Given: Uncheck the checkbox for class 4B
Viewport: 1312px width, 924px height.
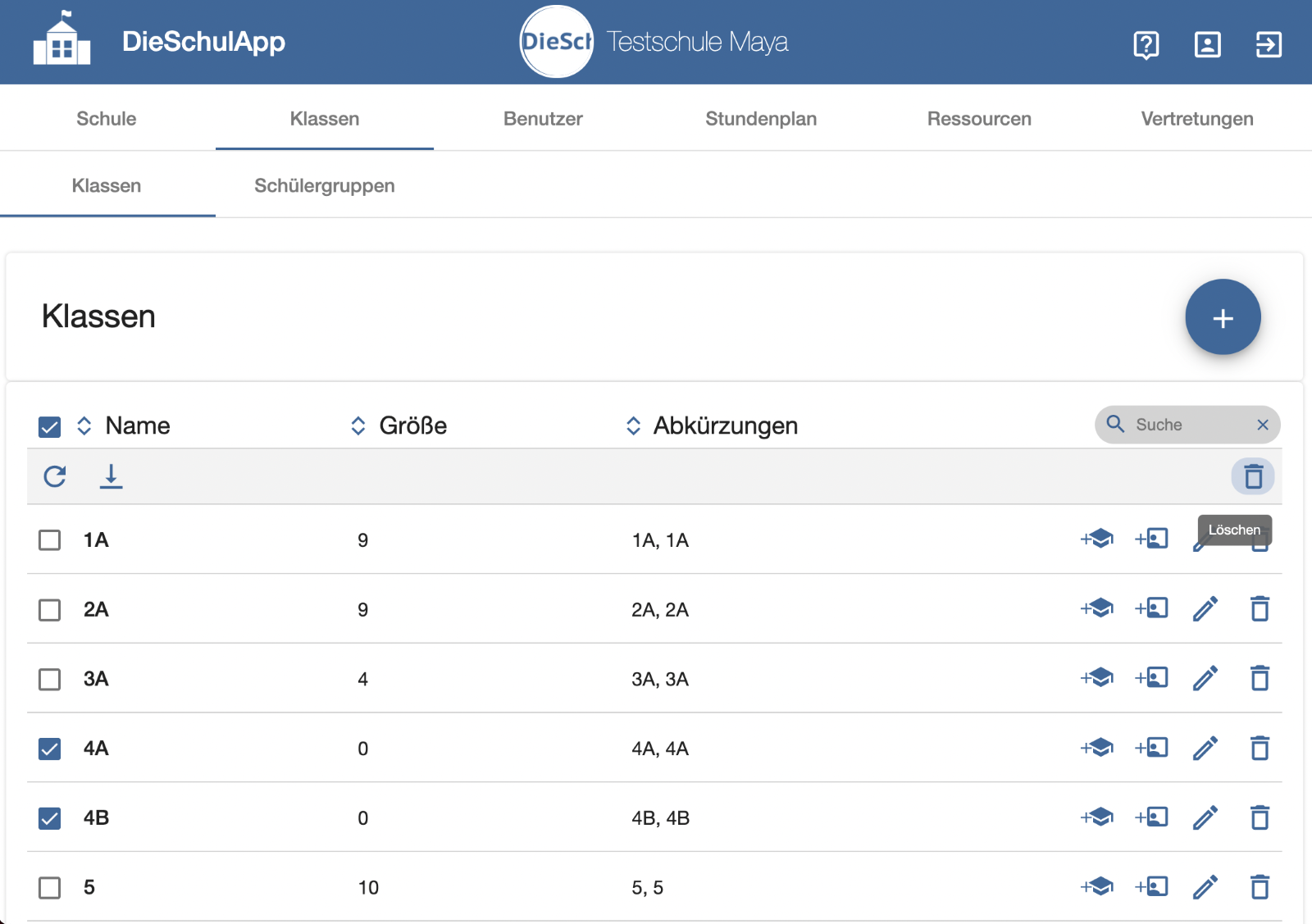Looking at the screenshot, I should coord(50,818).
